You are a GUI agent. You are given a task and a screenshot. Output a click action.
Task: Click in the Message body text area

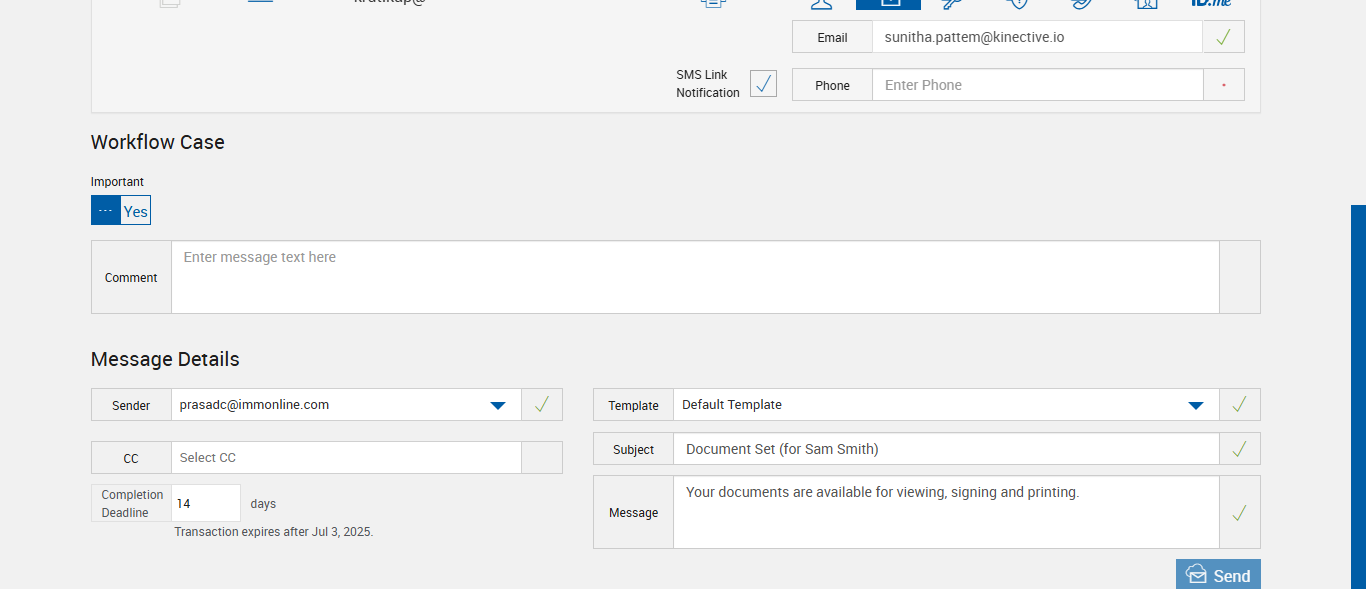coord(945,513)
